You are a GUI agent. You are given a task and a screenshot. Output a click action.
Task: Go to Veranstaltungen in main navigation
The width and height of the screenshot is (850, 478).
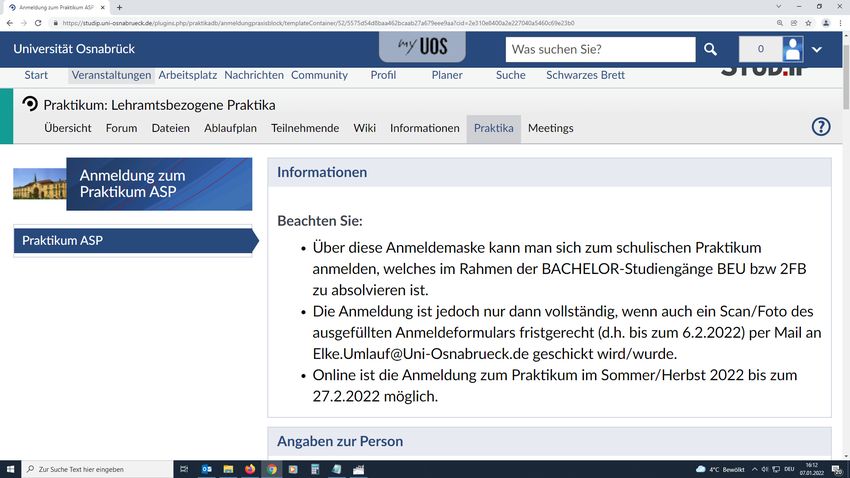[111, 75]
